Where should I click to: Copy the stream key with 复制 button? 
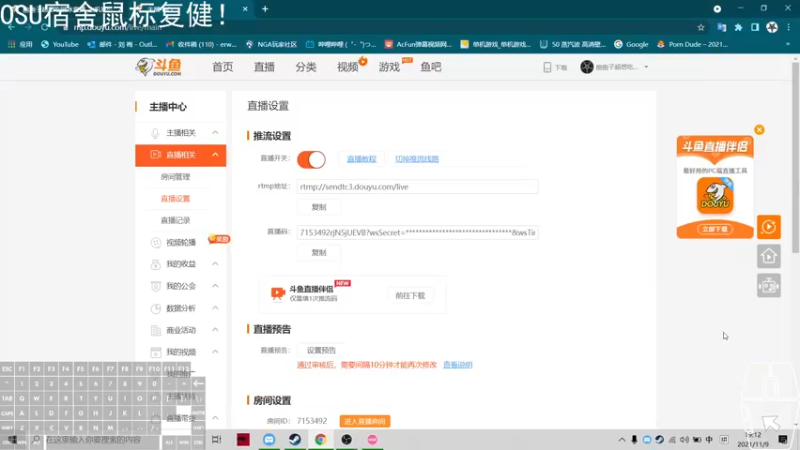coord(319,253)
